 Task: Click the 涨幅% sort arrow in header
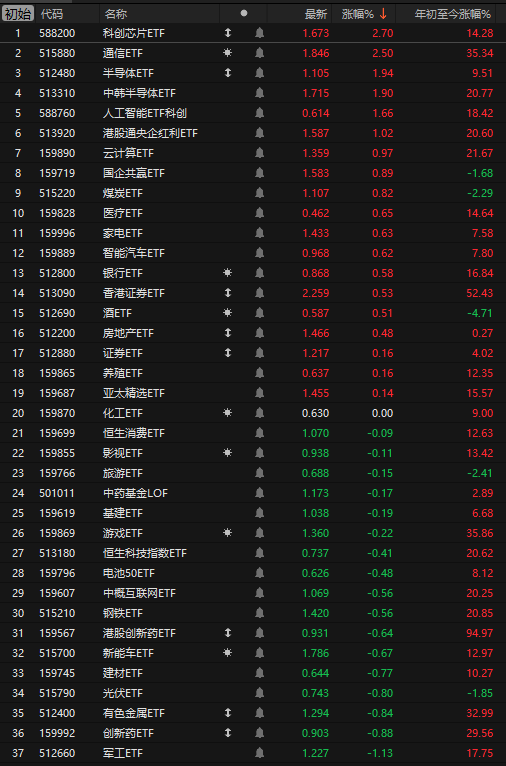[x=383, y=14]
